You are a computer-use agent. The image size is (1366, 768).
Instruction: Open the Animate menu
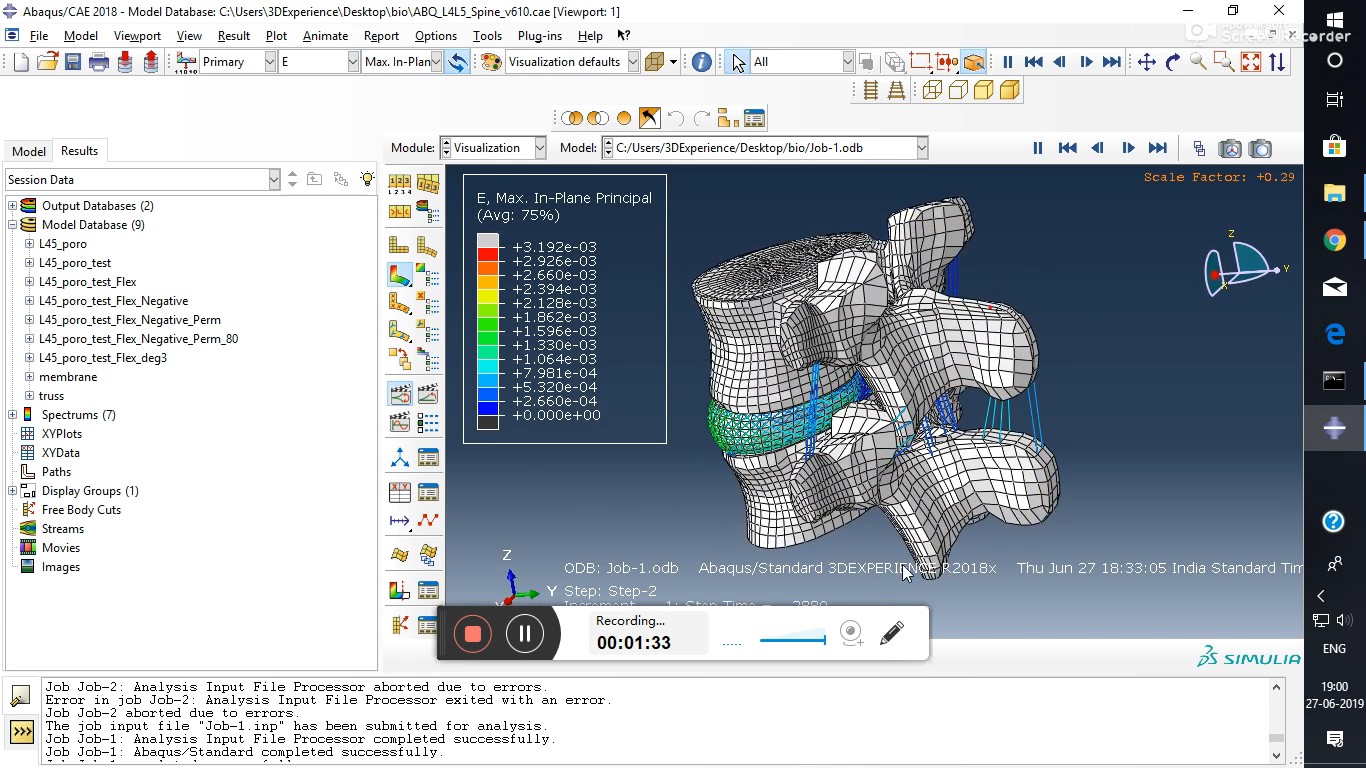325,35
